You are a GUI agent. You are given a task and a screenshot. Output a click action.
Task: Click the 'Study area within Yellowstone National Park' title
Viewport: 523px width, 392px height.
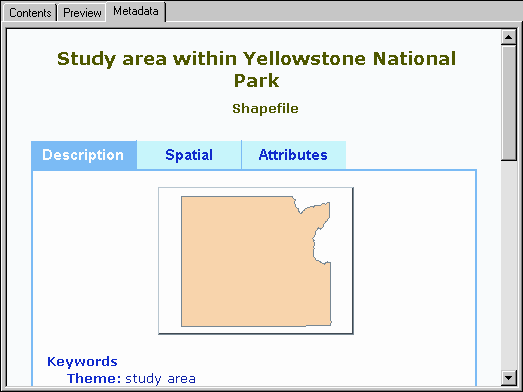(x=256, y=69)
